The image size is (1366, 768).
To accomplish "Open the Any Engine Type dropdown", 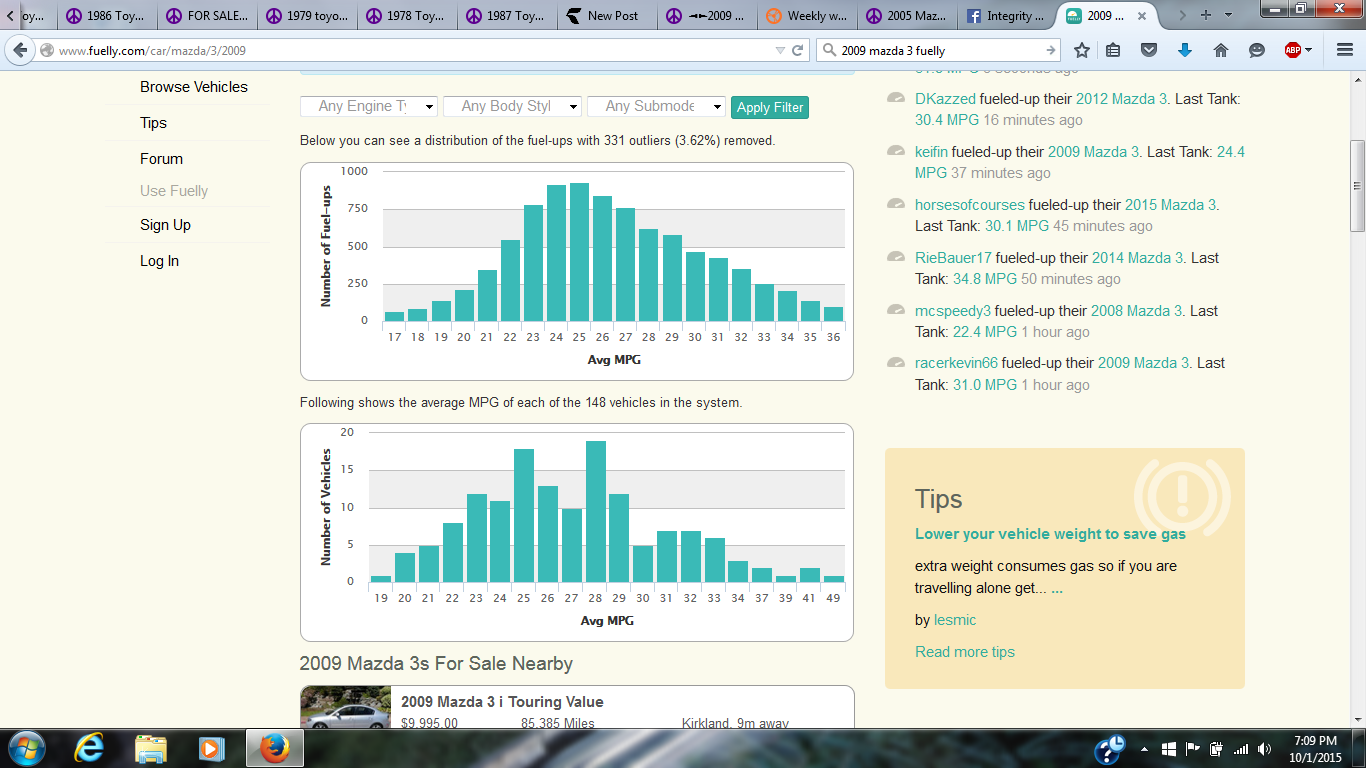I will click(369, 106).
